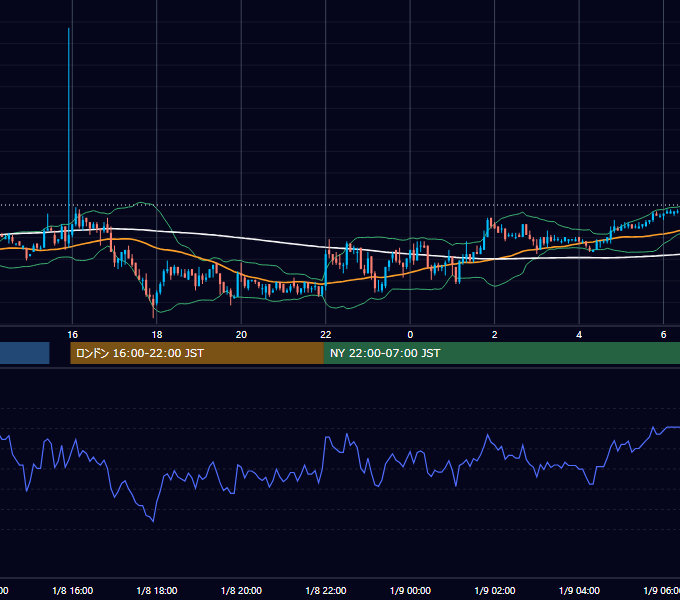Click the 4 hour label on price chart axis
The width and height of the screenshot is (680, 600).
[579, 335]
